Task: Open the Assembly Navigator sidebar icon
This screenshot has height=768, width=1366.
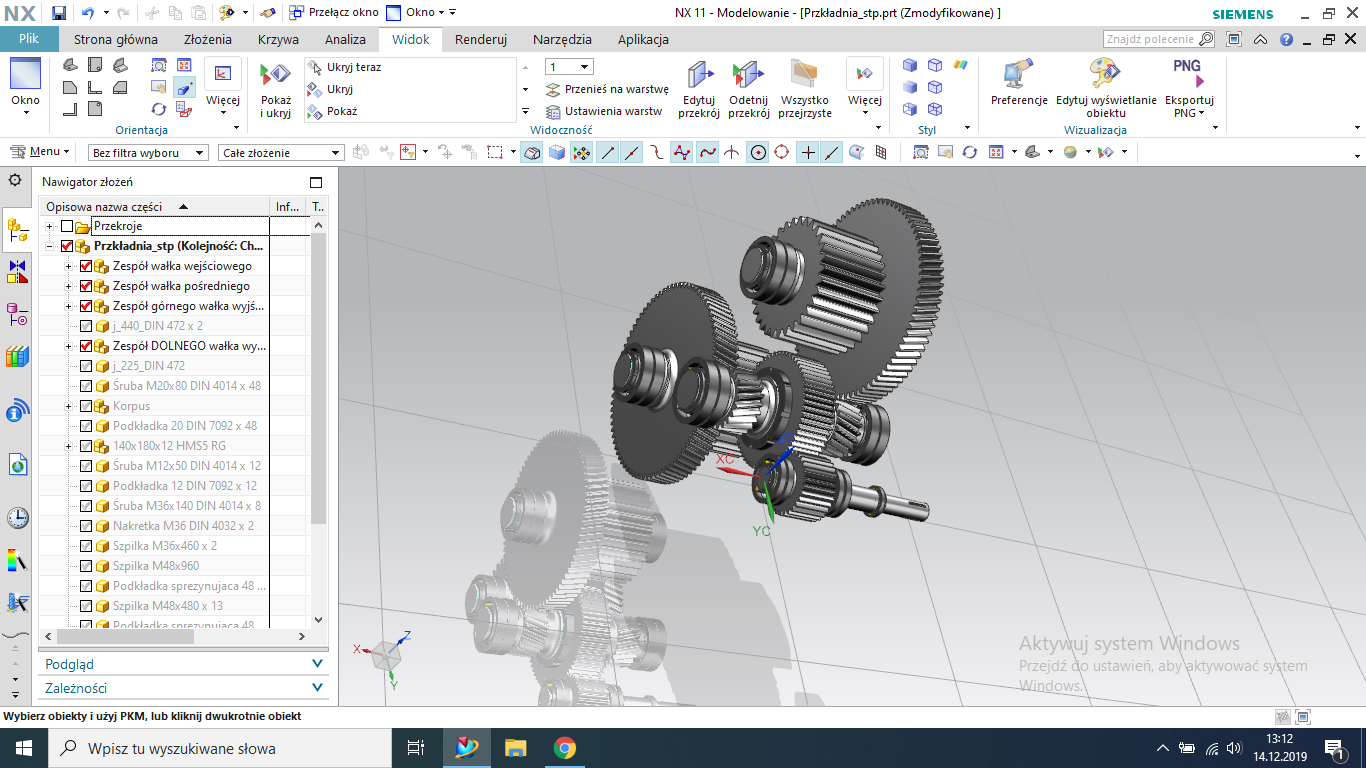Action: point(17,231)
